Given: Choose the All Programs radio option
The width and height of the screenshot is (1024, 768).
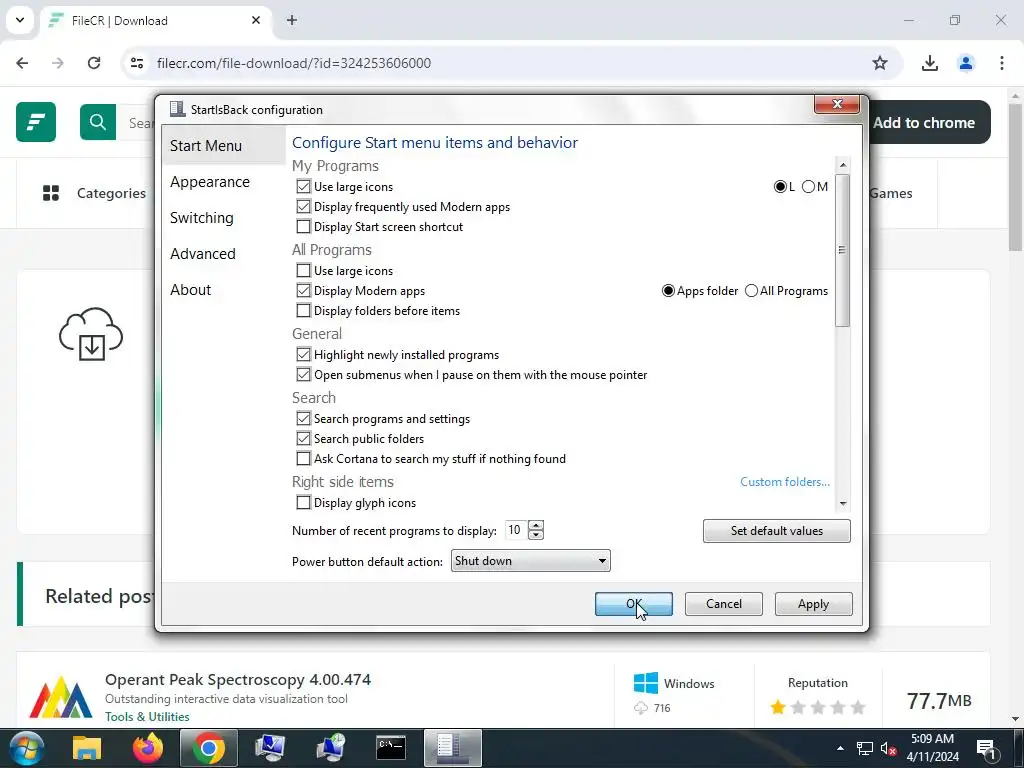Looking at the screenshot, I should 752,291.
